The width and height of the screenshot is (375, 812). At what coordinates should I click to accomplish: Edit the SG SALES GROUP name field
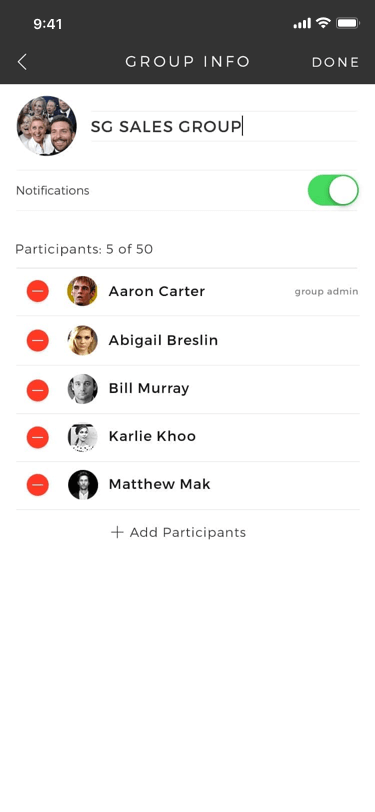click(224, 126)
